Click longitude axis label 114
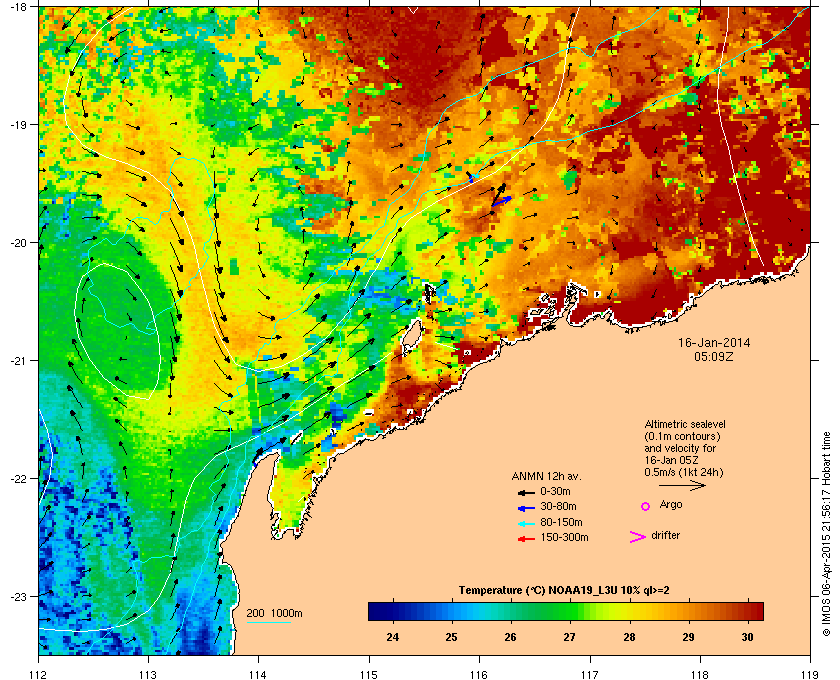The image size is (840, 680). coord(258,674)
